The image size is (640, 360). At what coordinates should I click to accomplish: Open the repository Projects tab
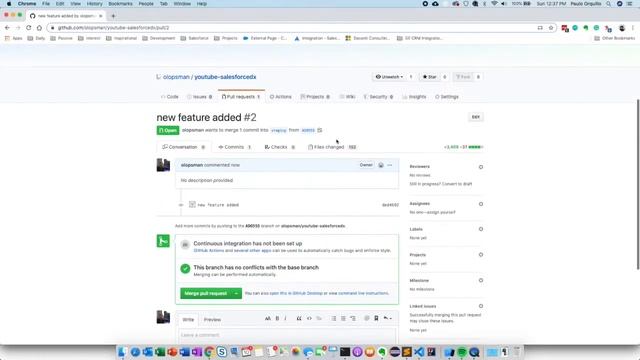(x=315, y=97)
